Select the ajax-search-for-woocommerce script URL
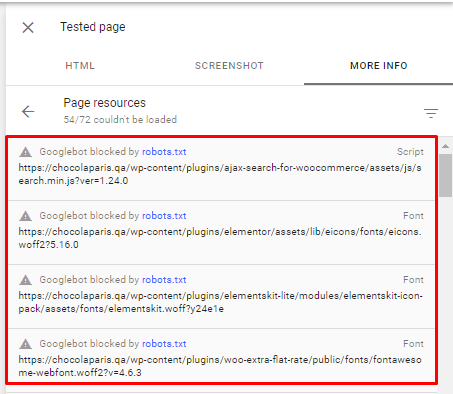Image resolution: width=453 pixels, height=394 pixels. (220, 174)
